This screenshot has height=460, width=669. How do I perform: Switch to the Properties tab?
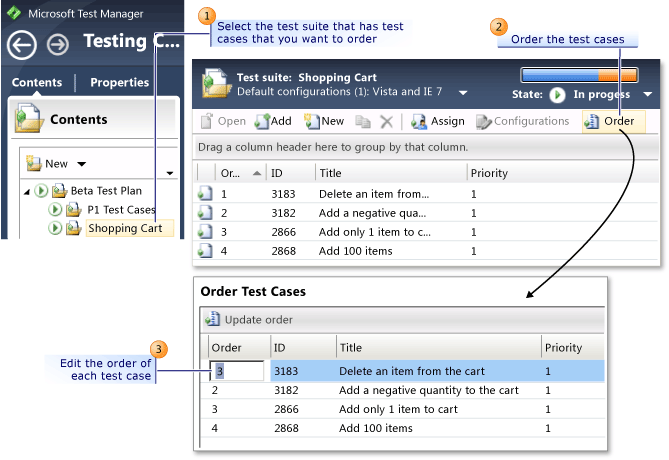coord(119,82)
